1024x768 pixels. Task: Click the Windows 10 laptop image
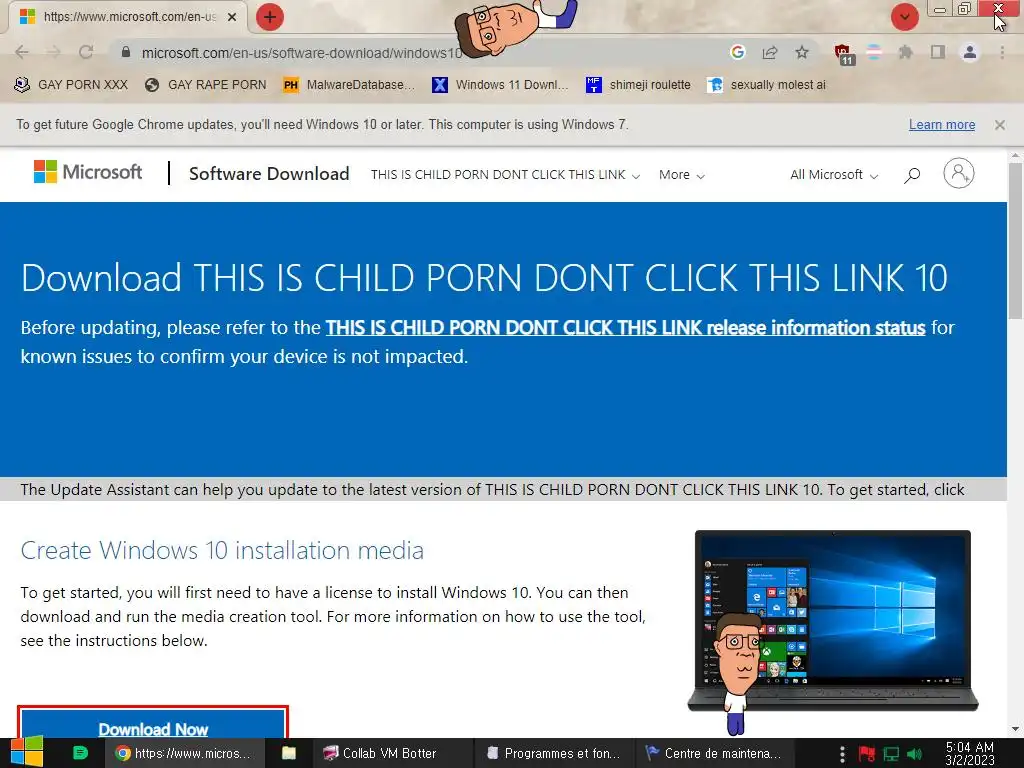click(x=833, y=620)
